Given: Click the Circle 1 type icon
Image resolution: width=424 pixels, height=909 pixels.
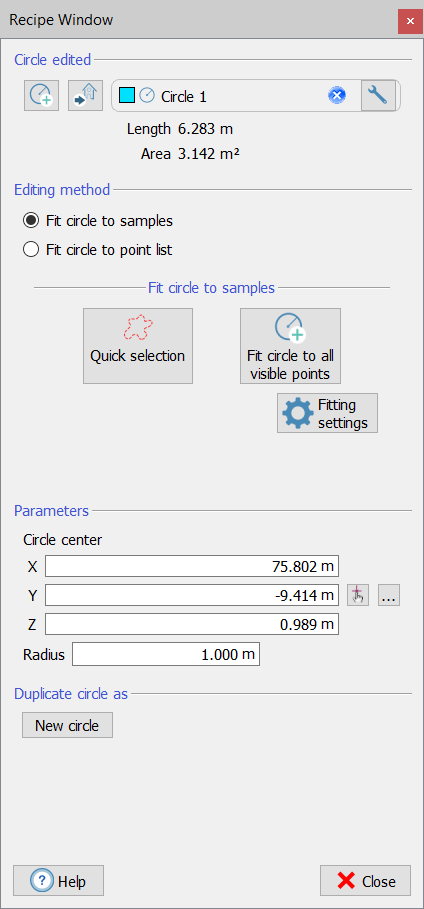Looking at the screenshot, I should 147,96.
